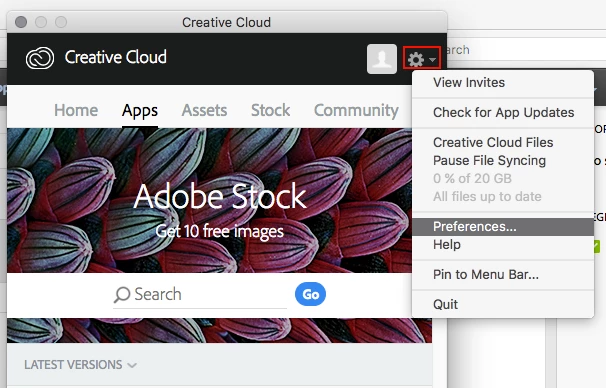Screen dimensions: 606x388
Task: Click the 'Get 10 free images' text
Action: click(x=220, y=231)
